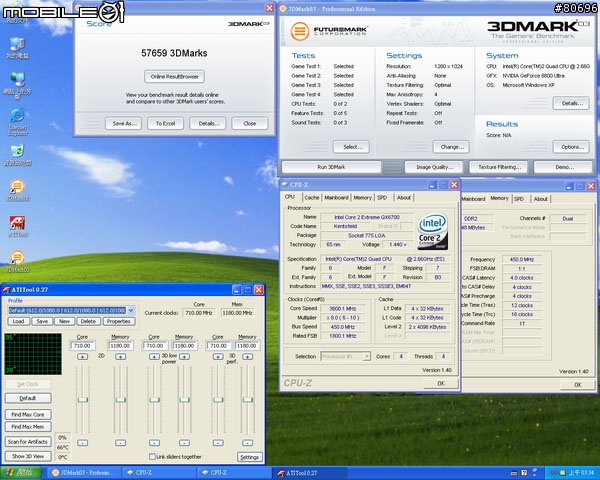Image resolution: width=600 pixels, height=480 pixels.
Task: Click the plus above the 2D Memory slider
Action: pyautogui.click(x=120, y=356)
